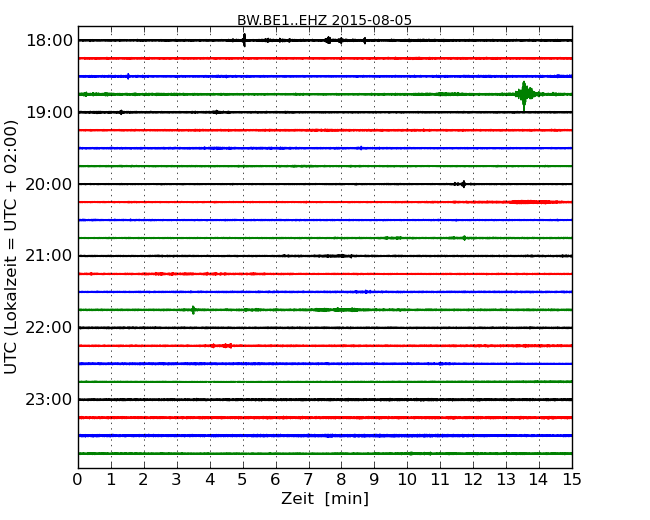The width and height of the screenshot is (650, 520).
Task: Click the black event near minute 11.7 on the 20:00 trace
Action: (x=461, y=184)
